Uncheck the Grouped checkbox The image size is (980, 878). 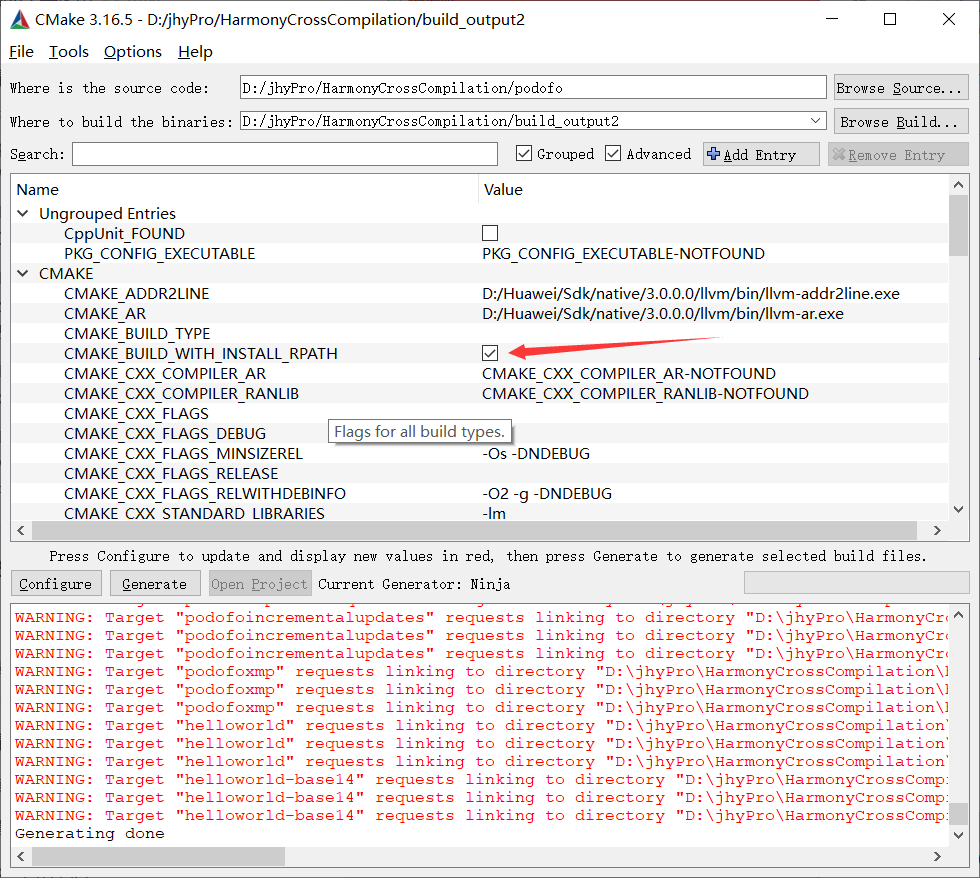pos(523,153)
